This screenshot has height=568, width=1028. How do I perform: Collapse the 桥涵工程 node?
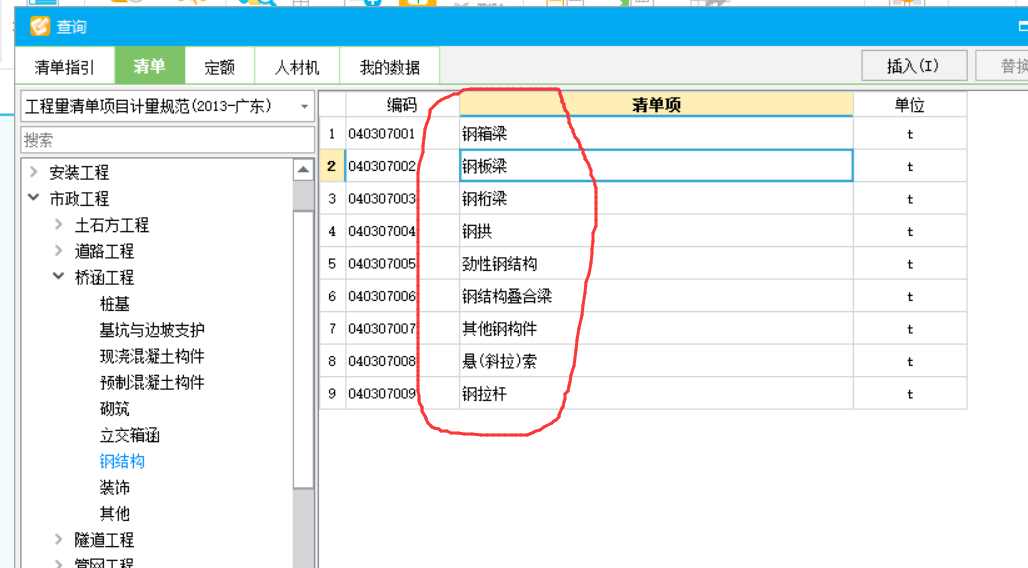pos(59,276)
